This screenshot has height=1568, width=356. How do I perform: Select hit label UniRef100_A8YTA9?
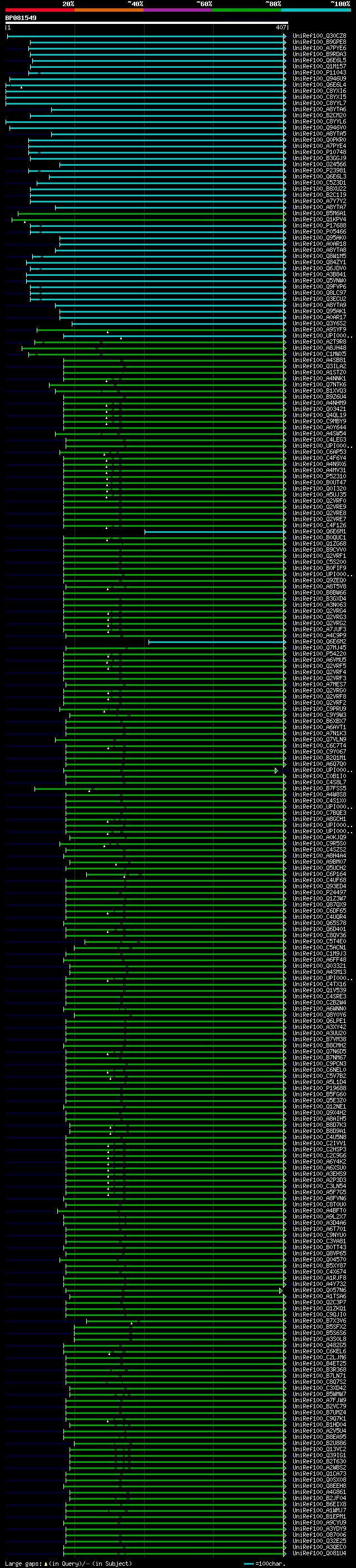click(319, 305)
